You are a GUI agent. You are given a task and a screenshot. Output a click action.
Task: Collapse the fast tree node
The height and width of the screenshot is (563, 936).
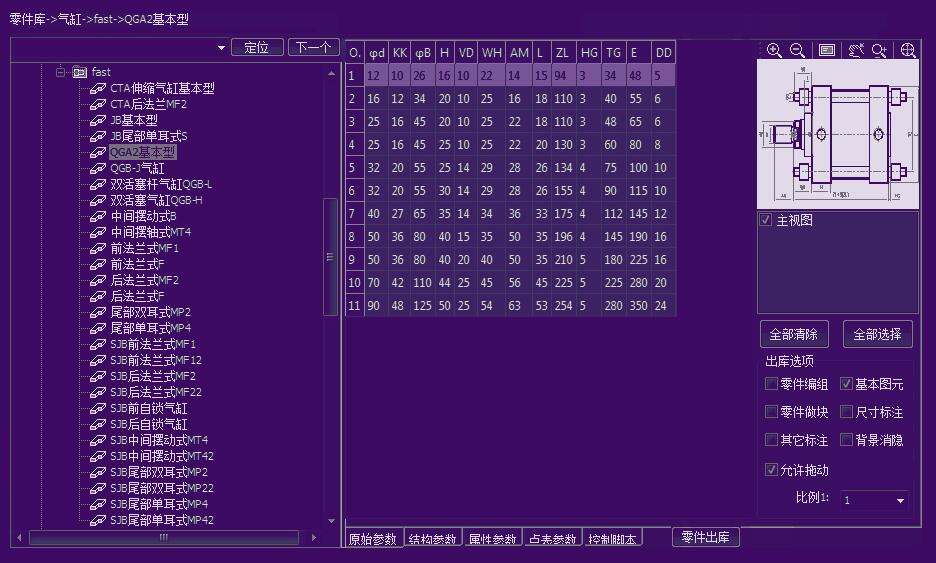click(60, 72)
